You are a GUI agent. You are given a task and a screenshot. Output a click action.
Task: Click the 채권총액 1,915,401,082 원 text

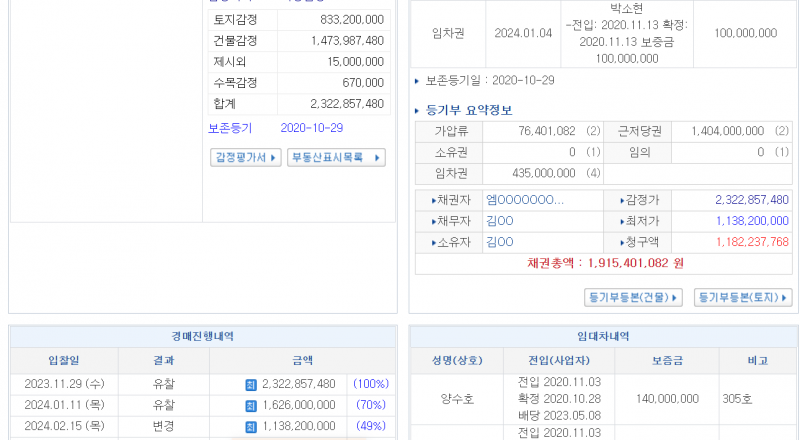pos(605,263)
